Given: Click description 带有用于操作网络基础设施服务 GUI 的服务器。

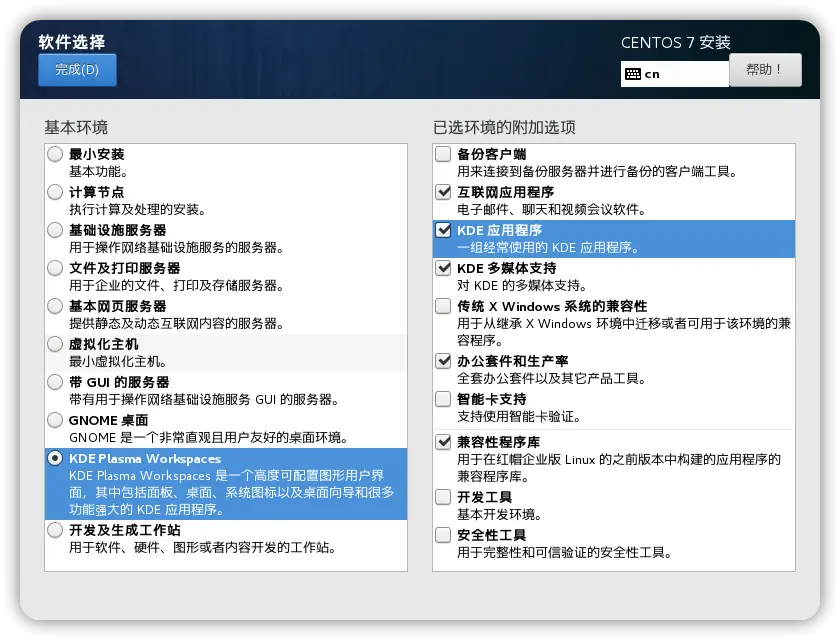Looking at the screenshot, I should 204,400.
